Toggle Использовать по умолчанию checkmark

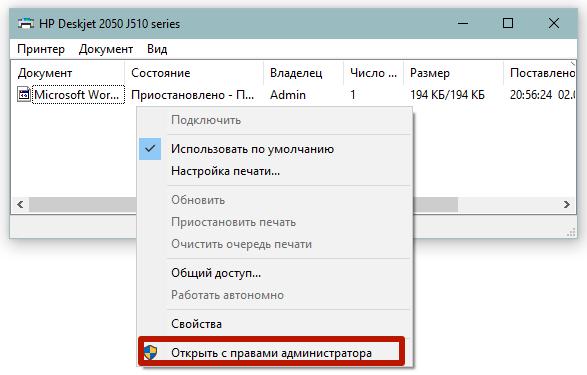[150, 149]
